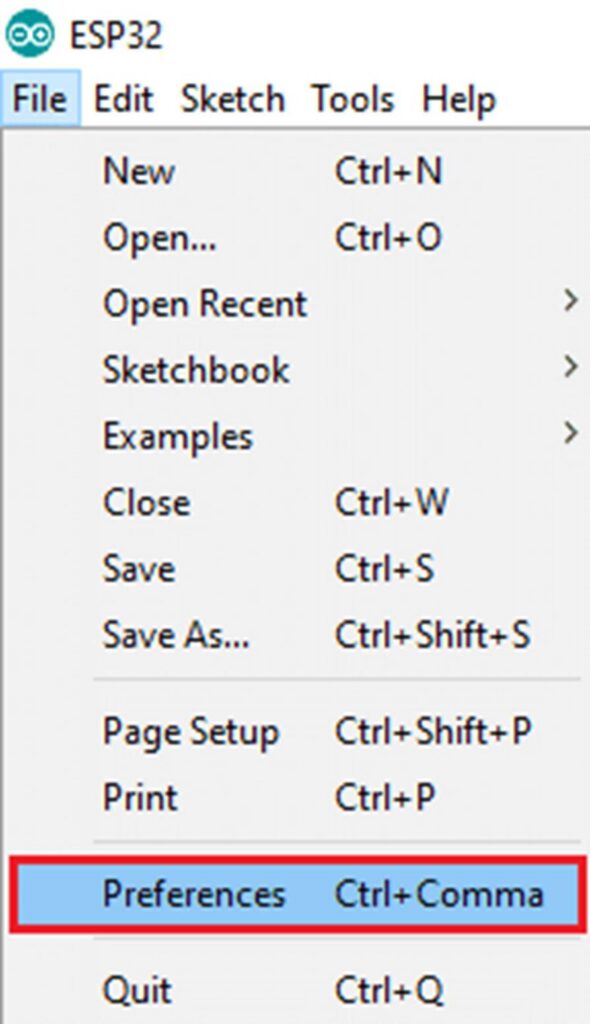590x1024 pixels.
Task: Open the Edit menu
Action: pyautogui.click(x=123, y=99)
